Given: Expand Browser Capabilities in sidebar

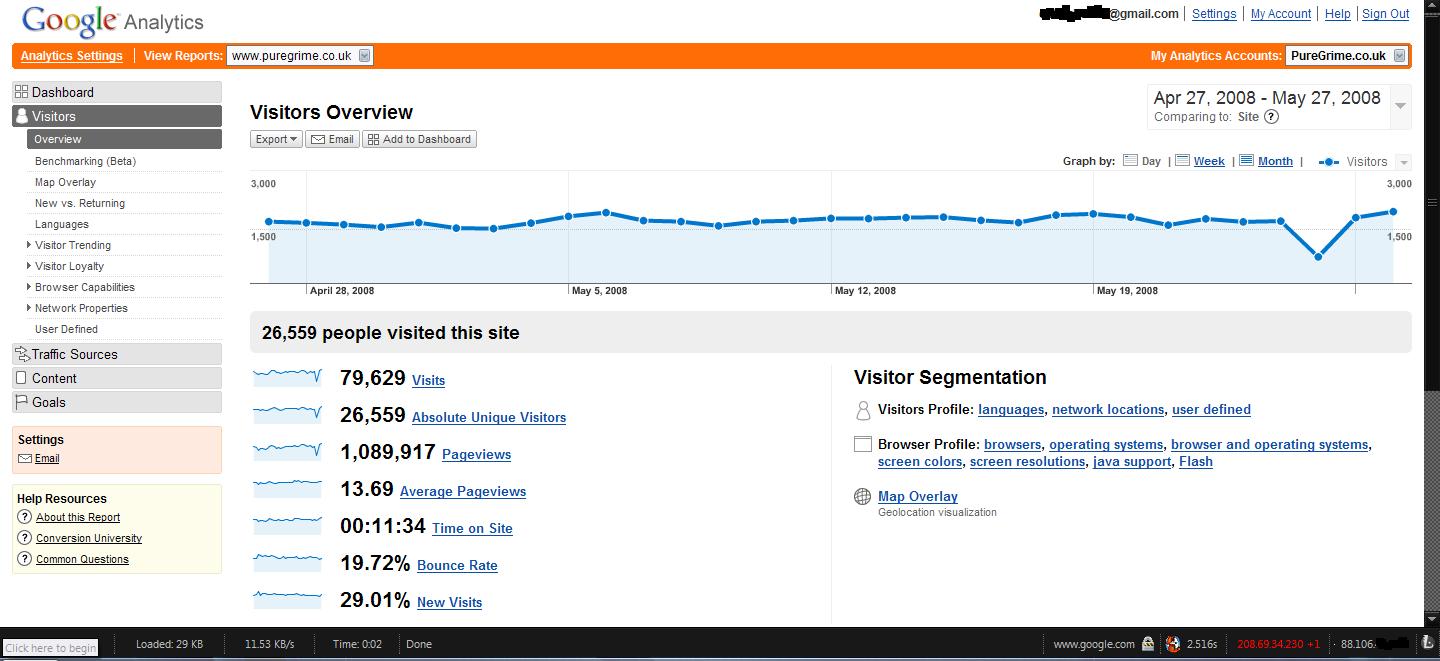Looking at the screenshot, I should (29, 287).
